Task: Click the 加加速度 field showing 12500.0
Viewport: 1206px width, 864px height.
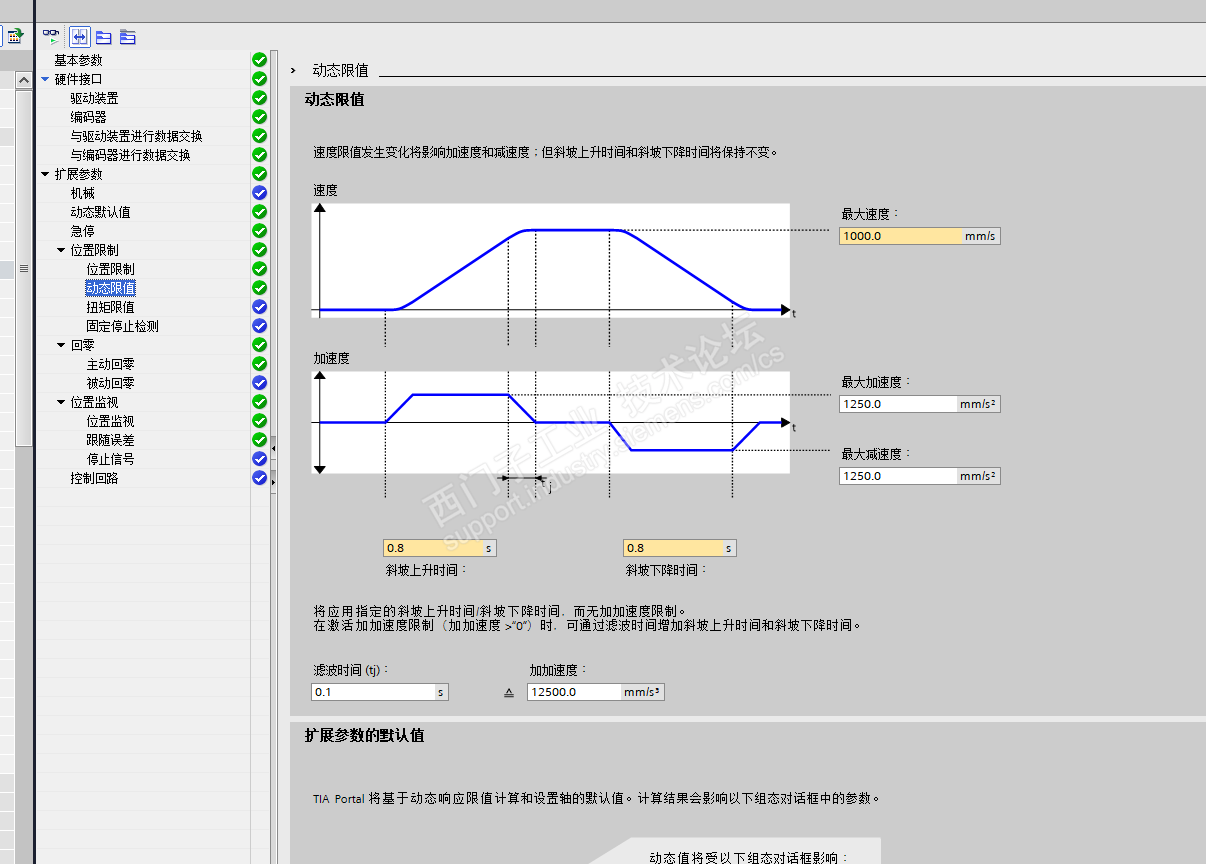Action: [574, 692]
